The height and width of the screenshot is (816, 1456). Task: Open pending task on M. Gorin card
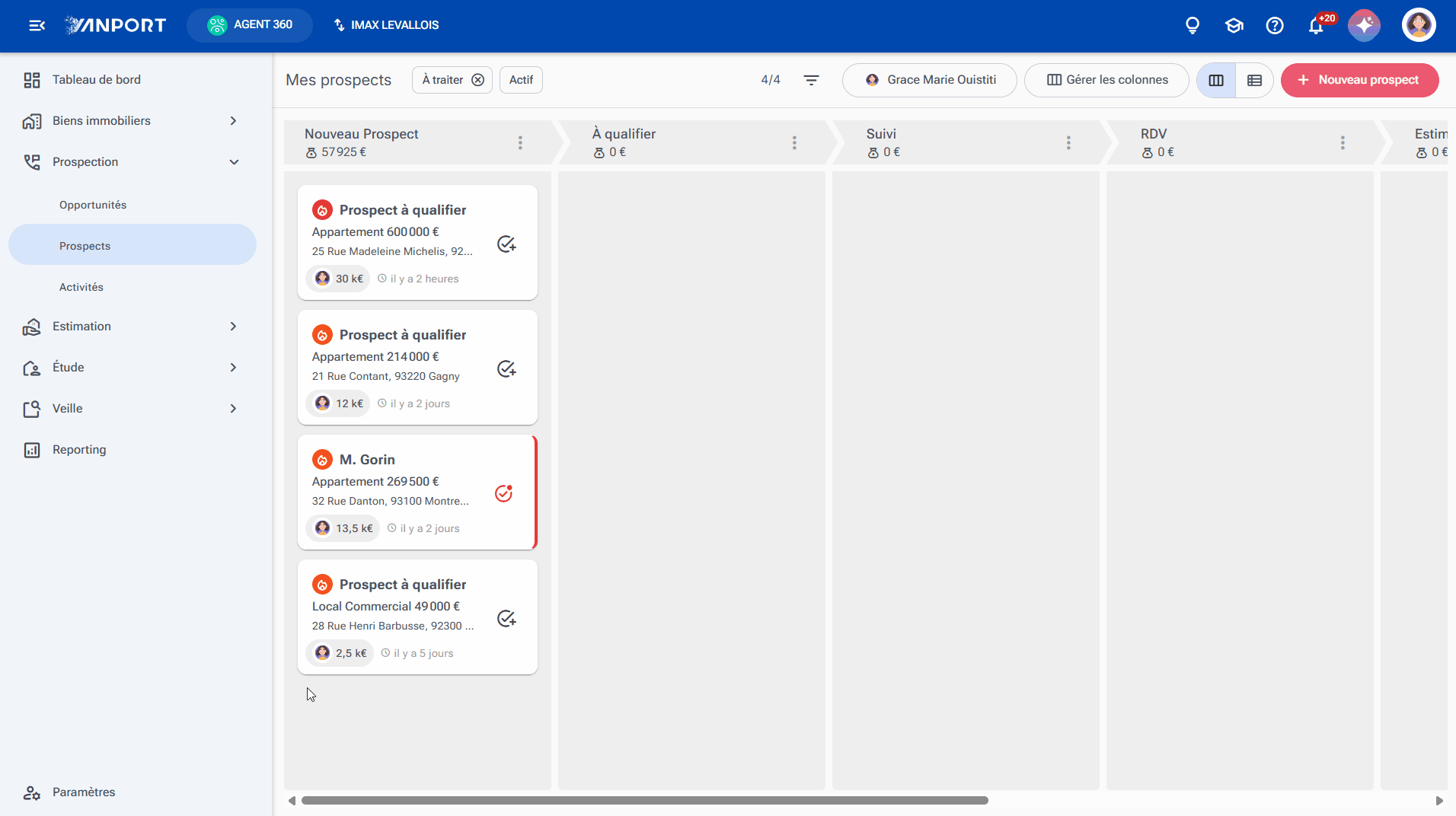coord(504,493)
